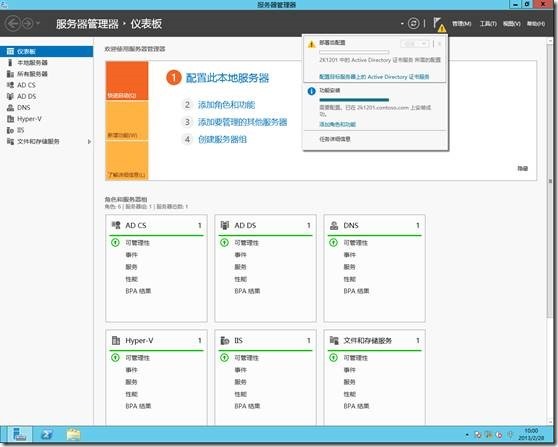Click the DNS role tile header
558x447 pixels.
pos(374,225)
